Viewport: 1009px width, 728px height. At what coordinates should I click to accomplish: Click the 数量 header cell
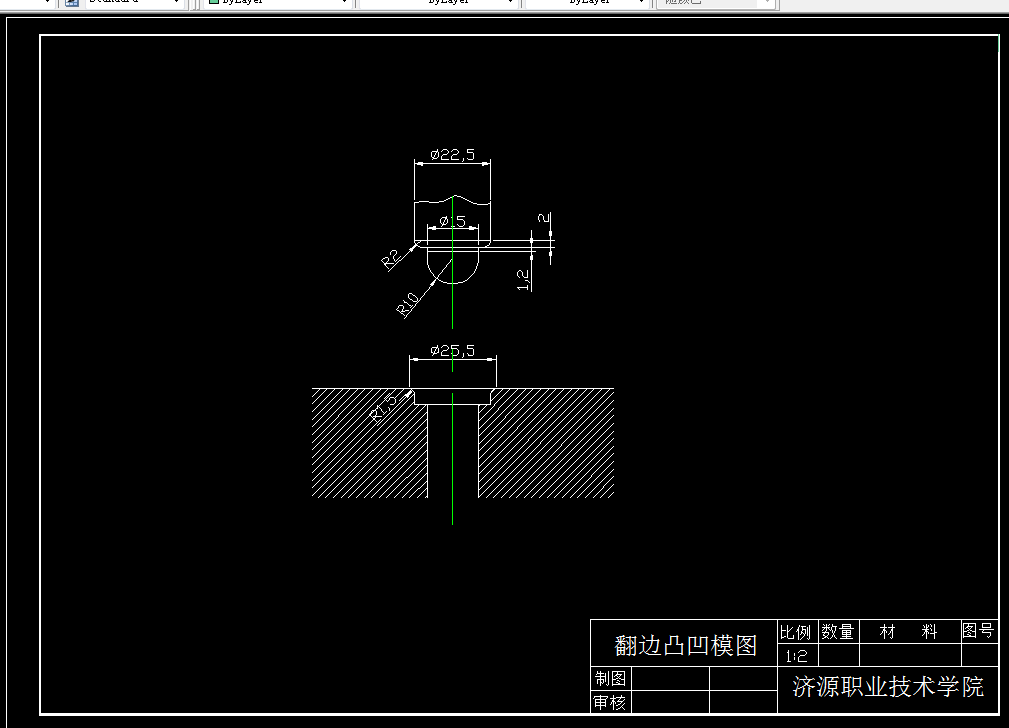click(x=838, y=632)
